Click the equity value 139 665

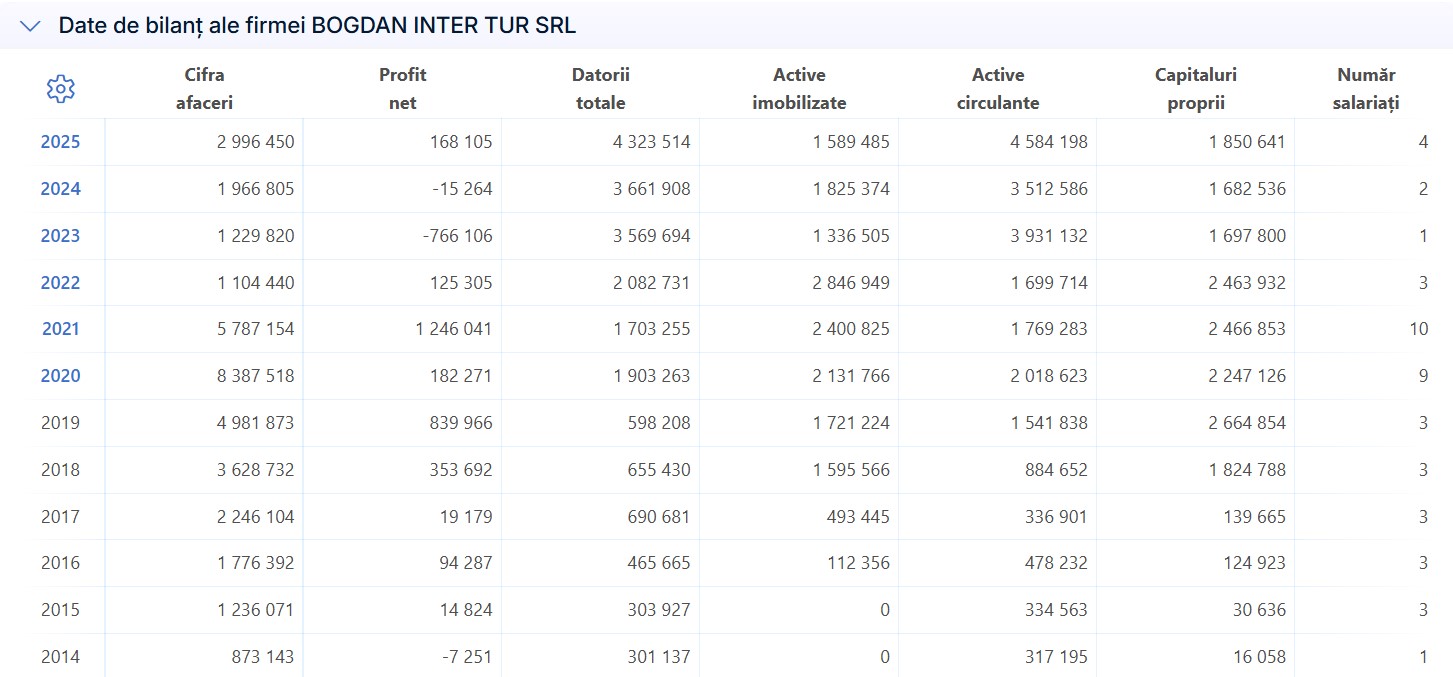(1254, 517)
